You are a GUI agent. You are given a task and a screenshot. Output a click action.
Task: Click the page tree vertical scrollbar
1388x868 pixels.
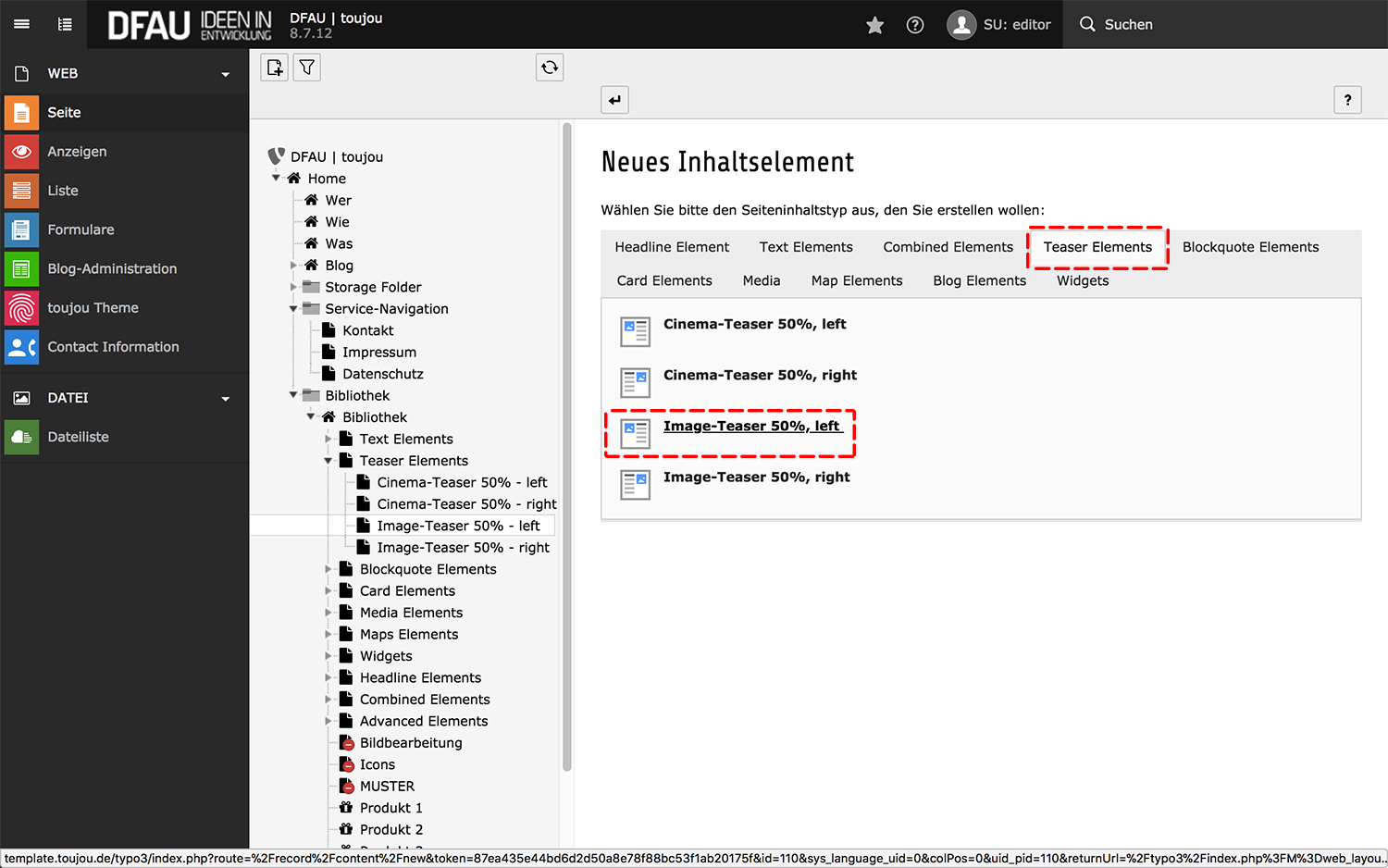[566, 444]
